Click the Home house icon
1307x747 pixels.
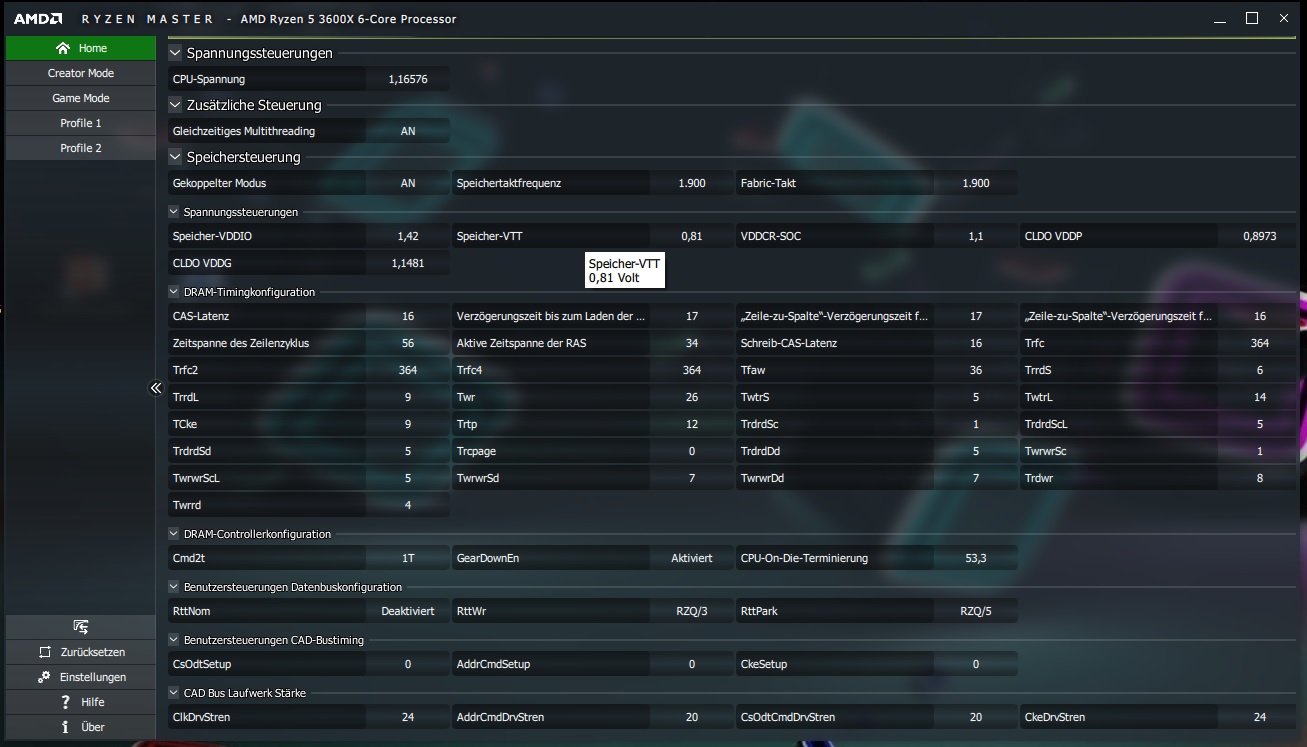tap(63, 48)
